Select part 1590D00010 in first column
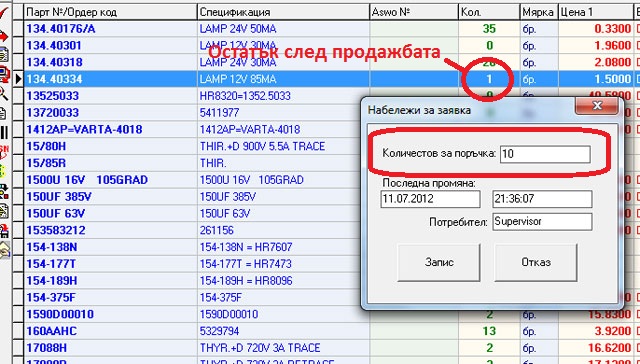Screen dimensions: 640x364 coord(60,315)
